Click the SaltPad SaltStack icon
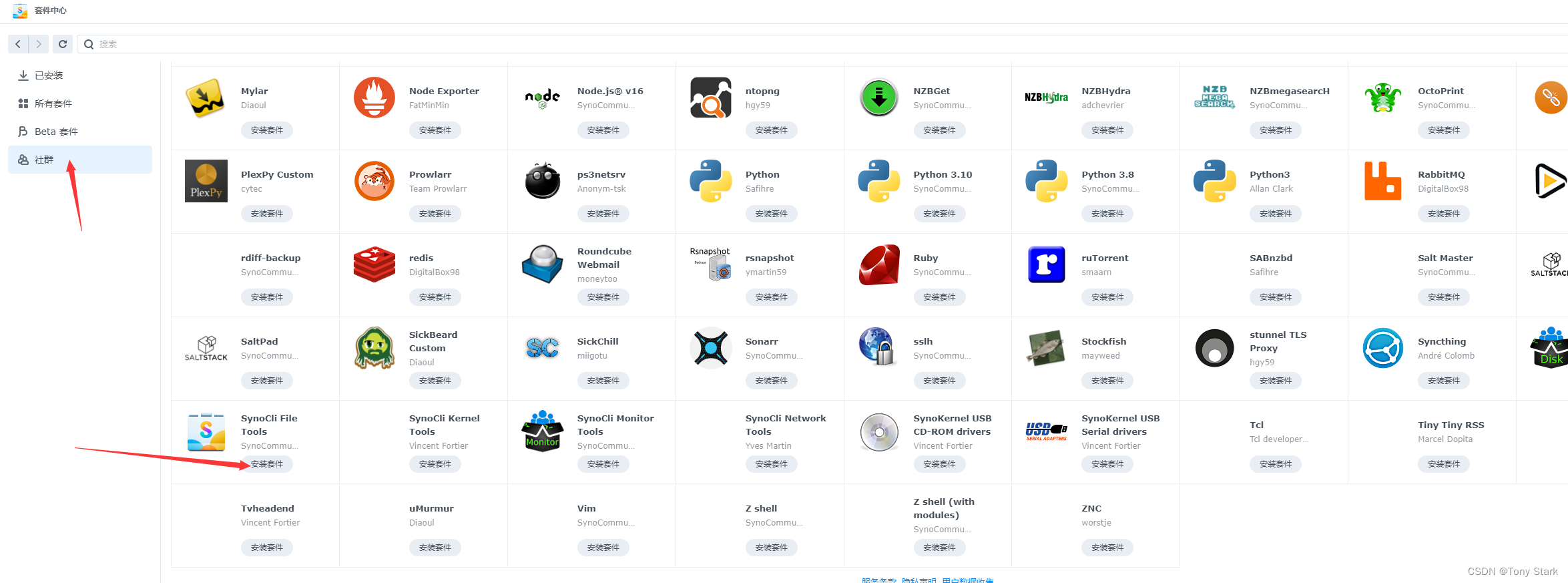Viewport: 1568px width, 583px height. click(x=206, y=348)
